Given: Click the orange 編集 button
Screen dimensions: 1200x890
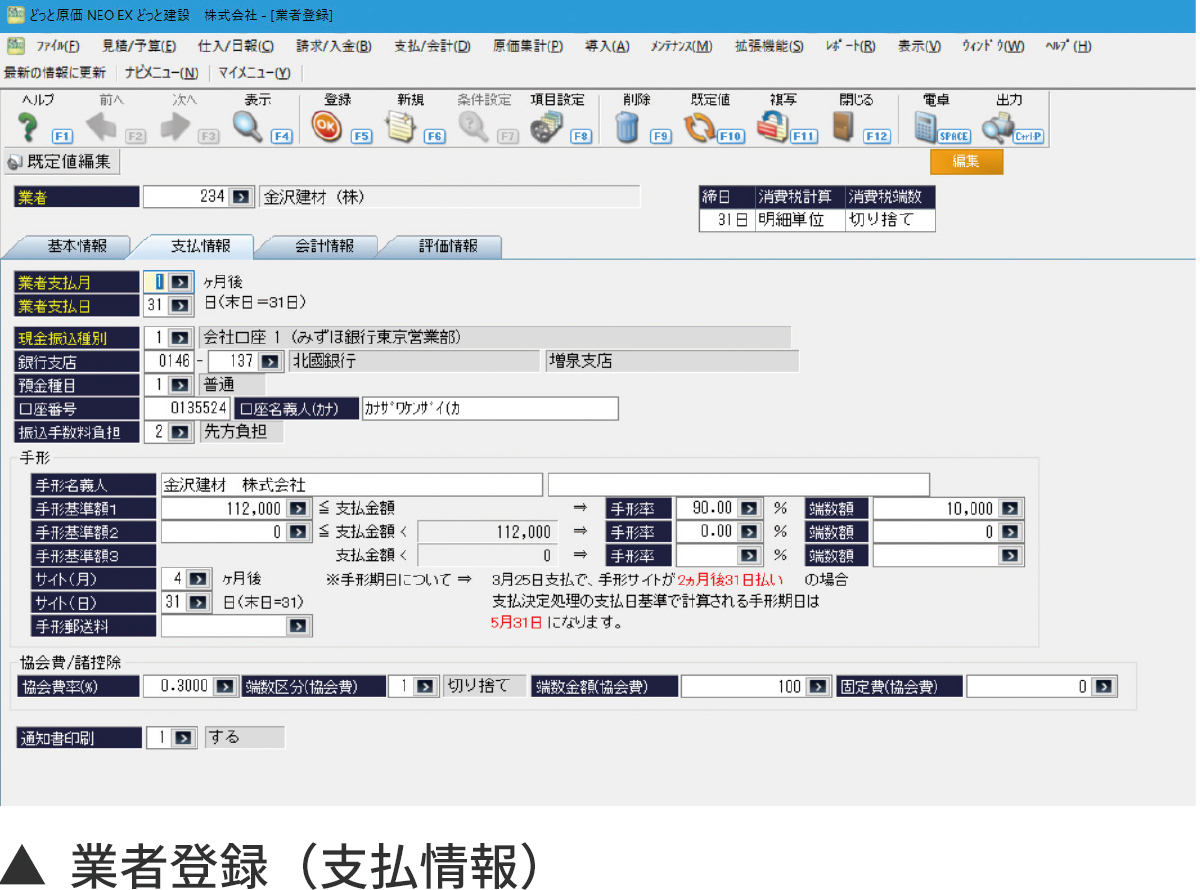Looking at the screenshot, I should 965,162.
